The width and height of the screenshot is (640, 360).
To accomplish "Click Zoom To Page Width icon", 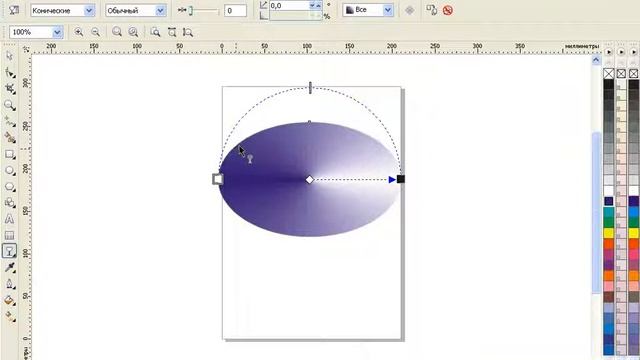I will (x=172, y=32).
